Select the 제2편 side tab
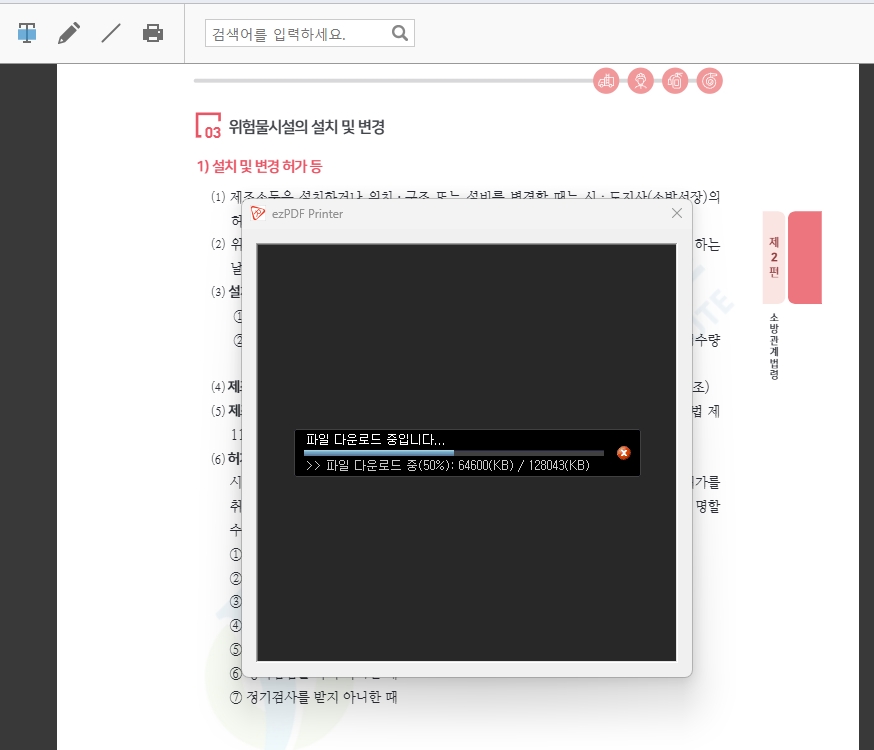 pyautogui.click(x=772, y=257)
